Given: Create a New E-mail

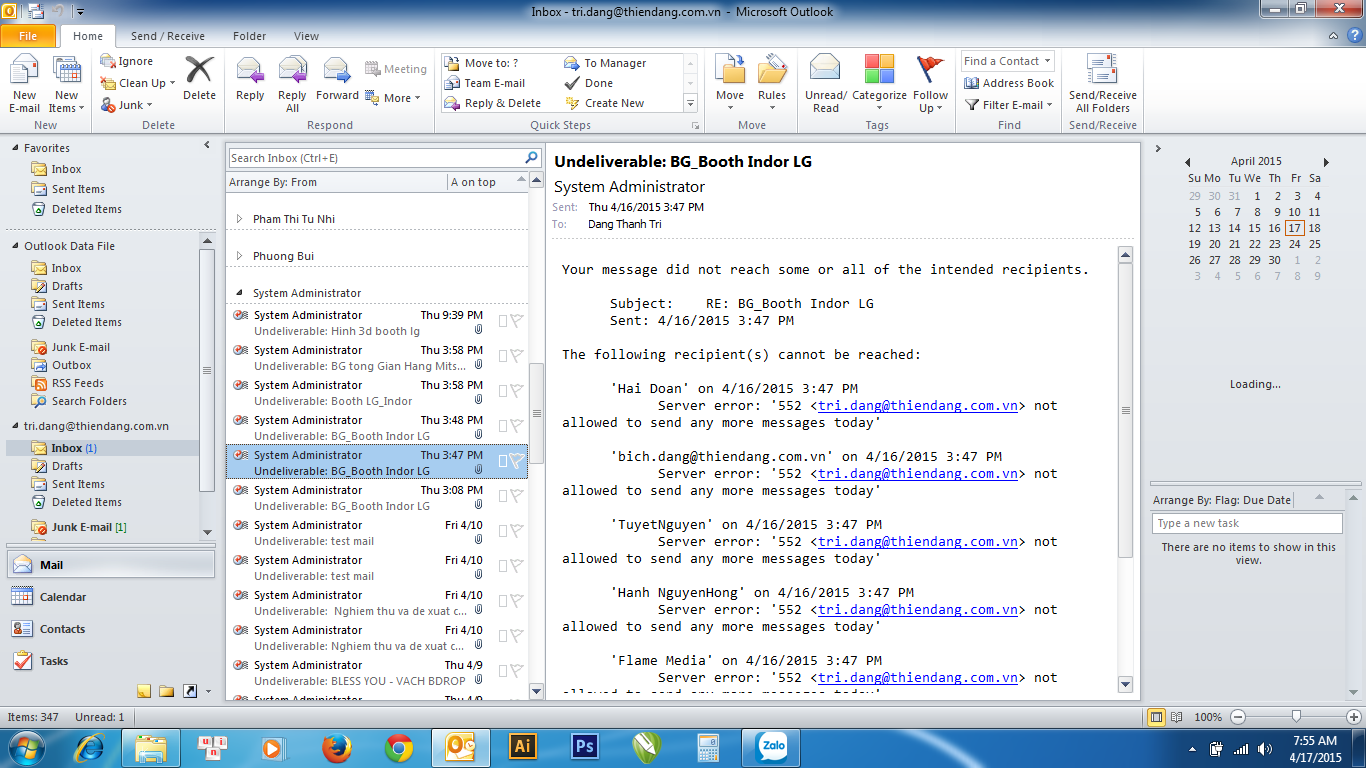Looking at the screenshot, I should [24, 85].
